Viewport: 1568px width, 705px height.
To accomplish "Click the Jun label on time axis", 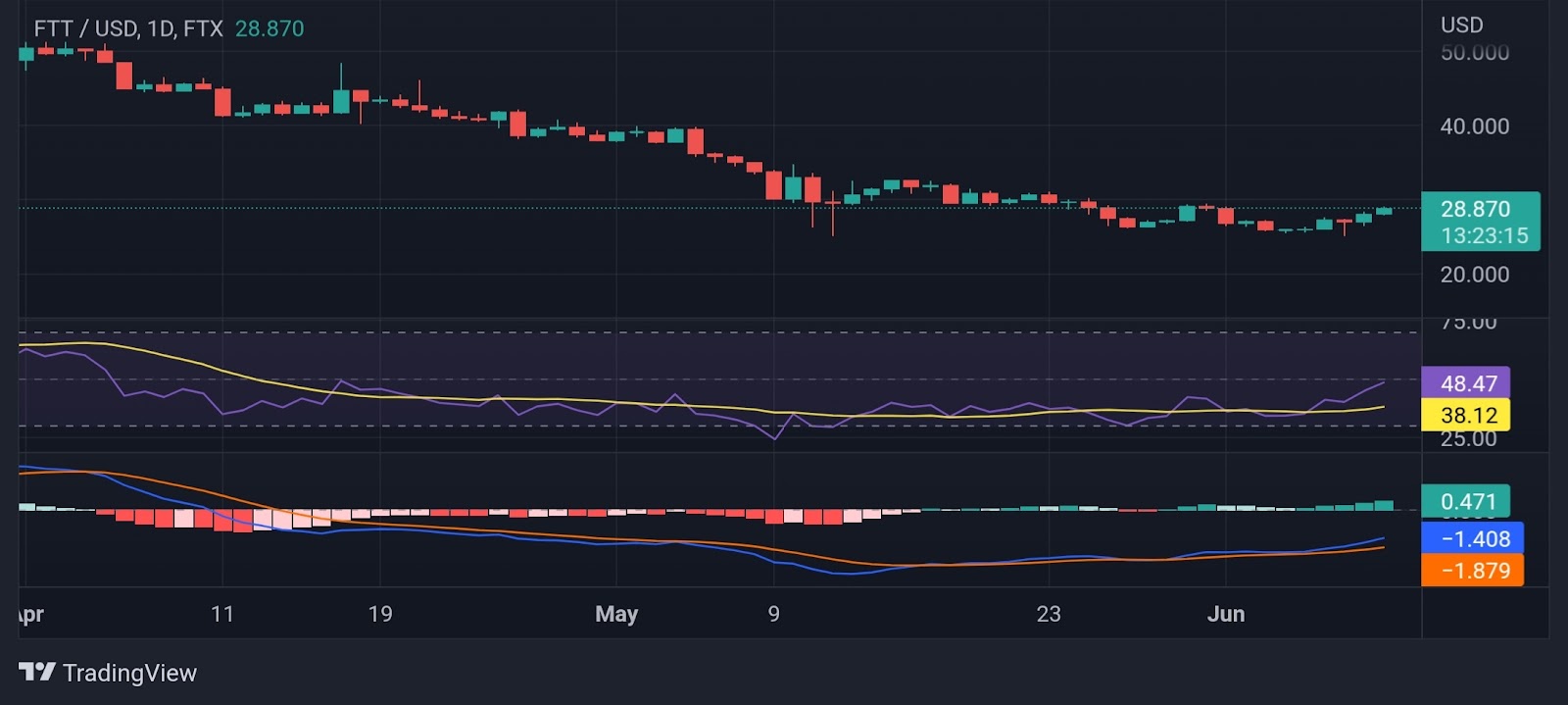I will (1226, 614).
